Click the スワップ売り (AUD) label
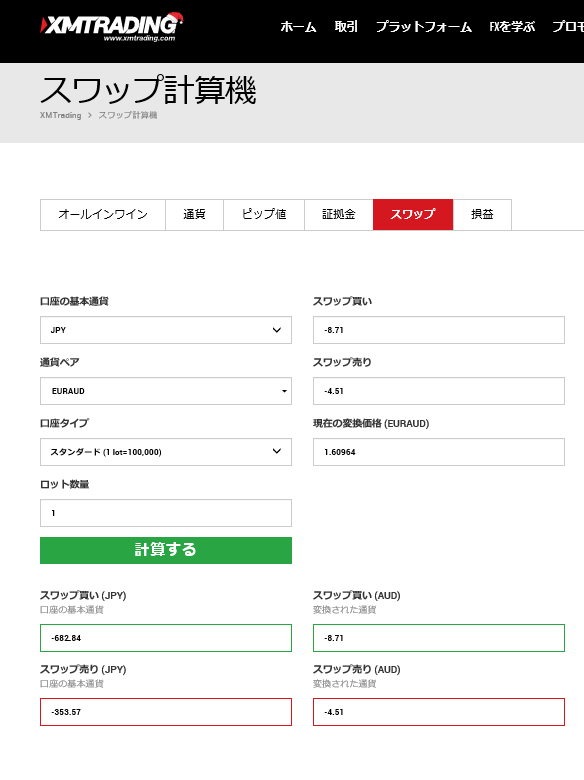This screenshot has height=780, width=584. pos(357,670)
